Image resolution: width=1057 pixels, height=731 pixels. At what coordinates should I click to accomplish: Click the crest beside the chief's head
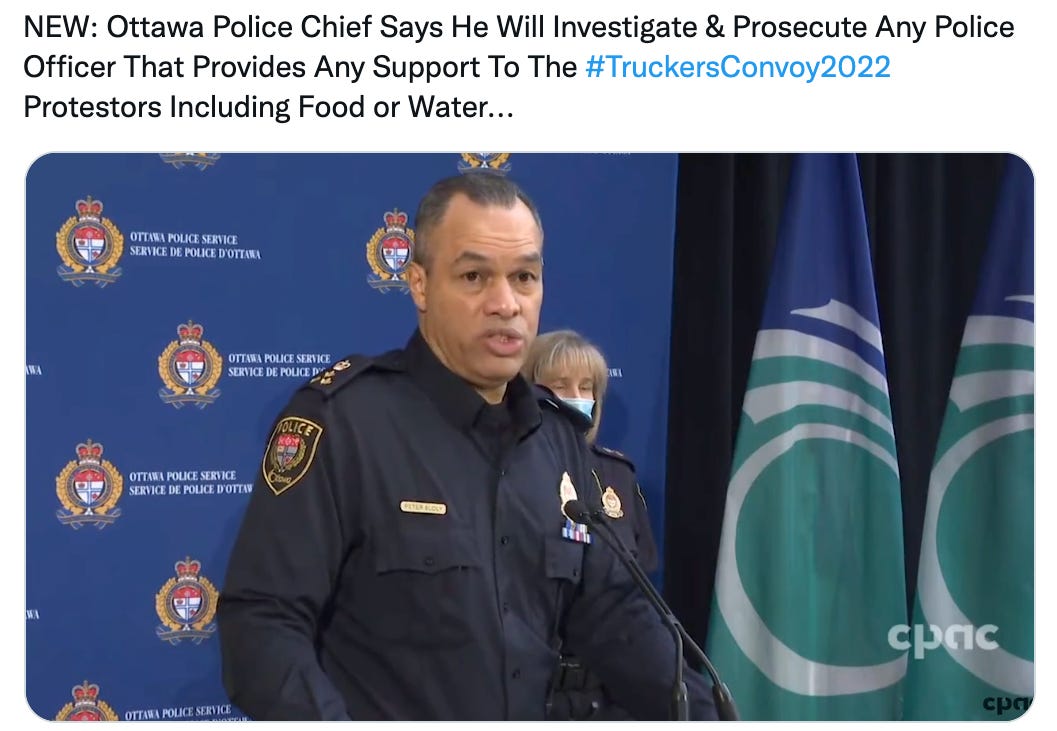pyautogui.click(x=390, y=250)
